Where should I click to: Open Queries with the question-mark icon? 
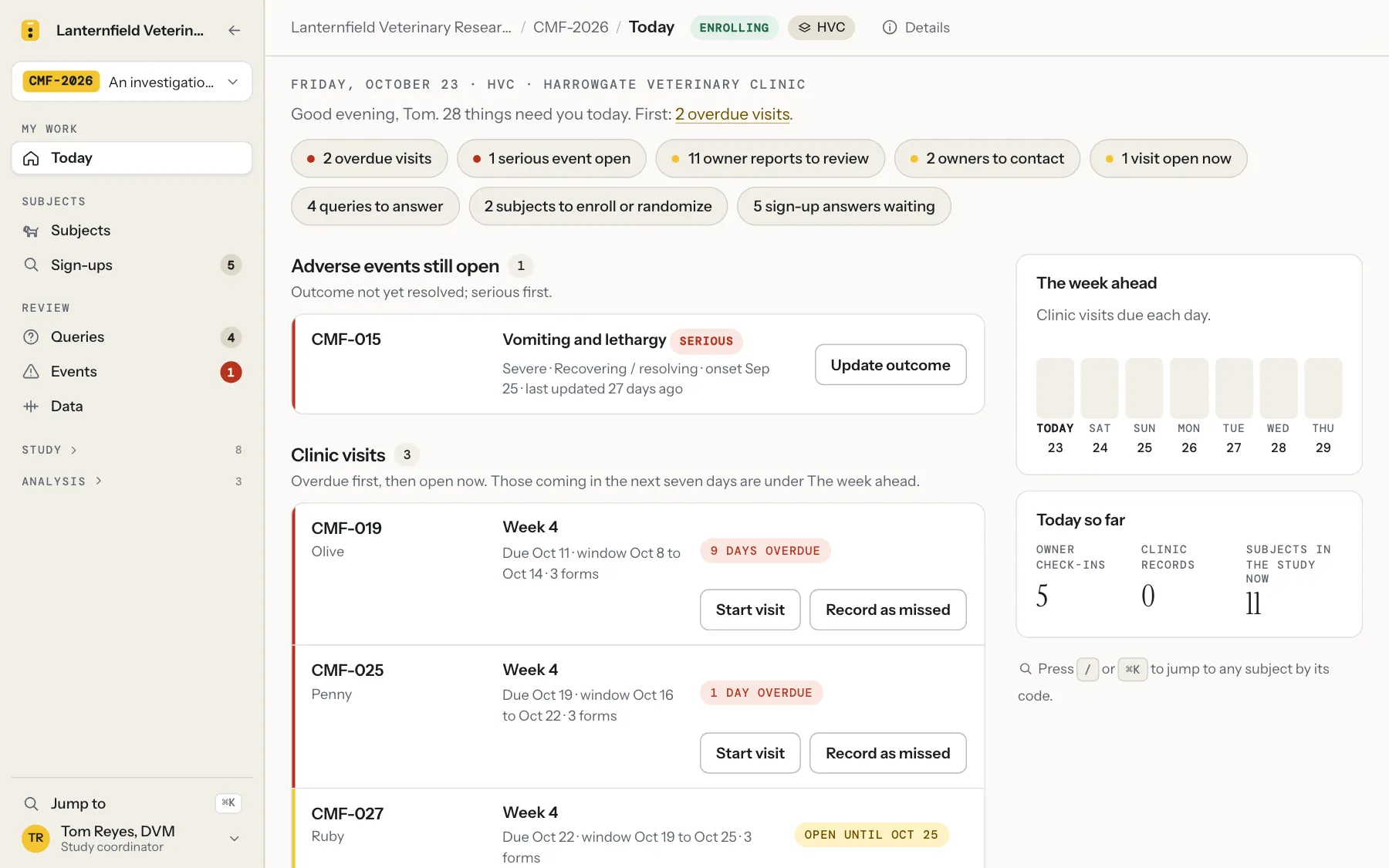132,337
